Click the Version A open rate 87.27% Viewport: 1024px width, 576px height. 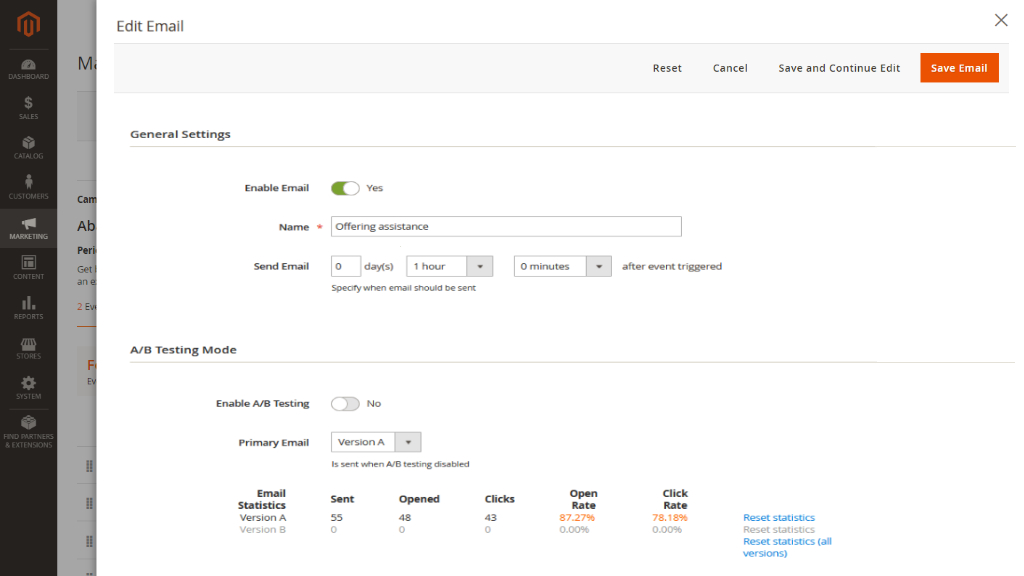tap(577, 517)
